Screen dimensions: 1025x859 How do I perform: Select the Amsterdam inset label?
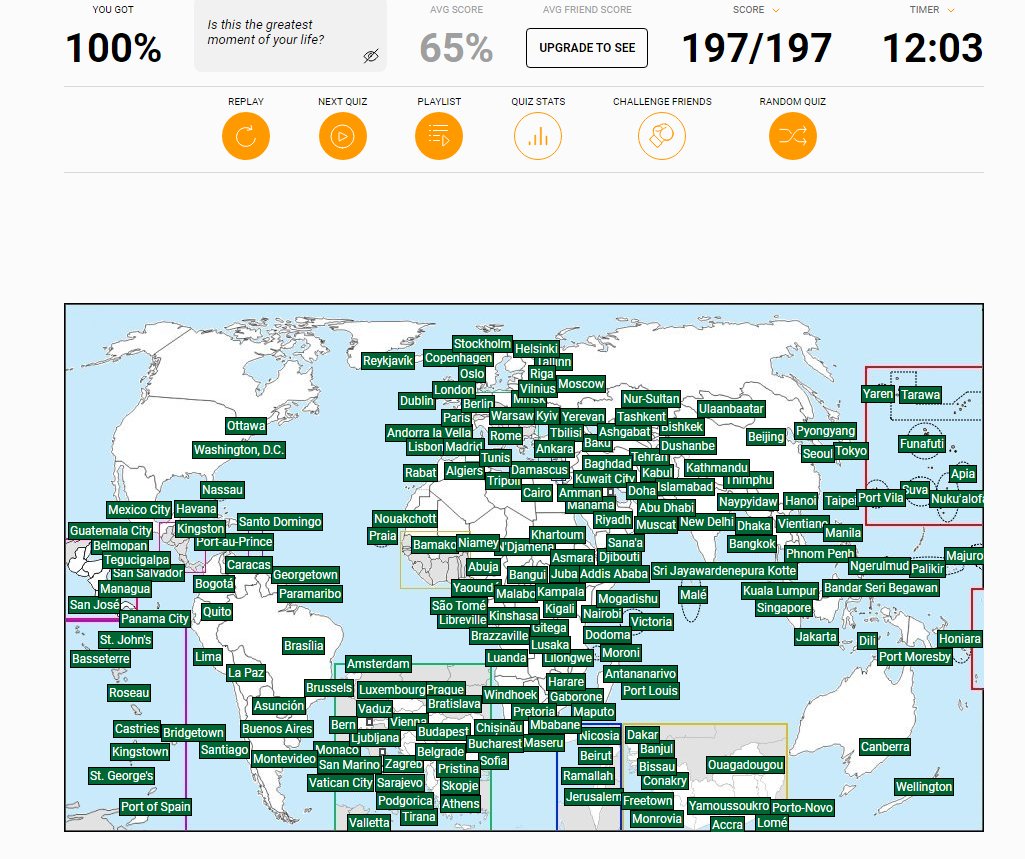pyautogui.click(x=378, y=664)
